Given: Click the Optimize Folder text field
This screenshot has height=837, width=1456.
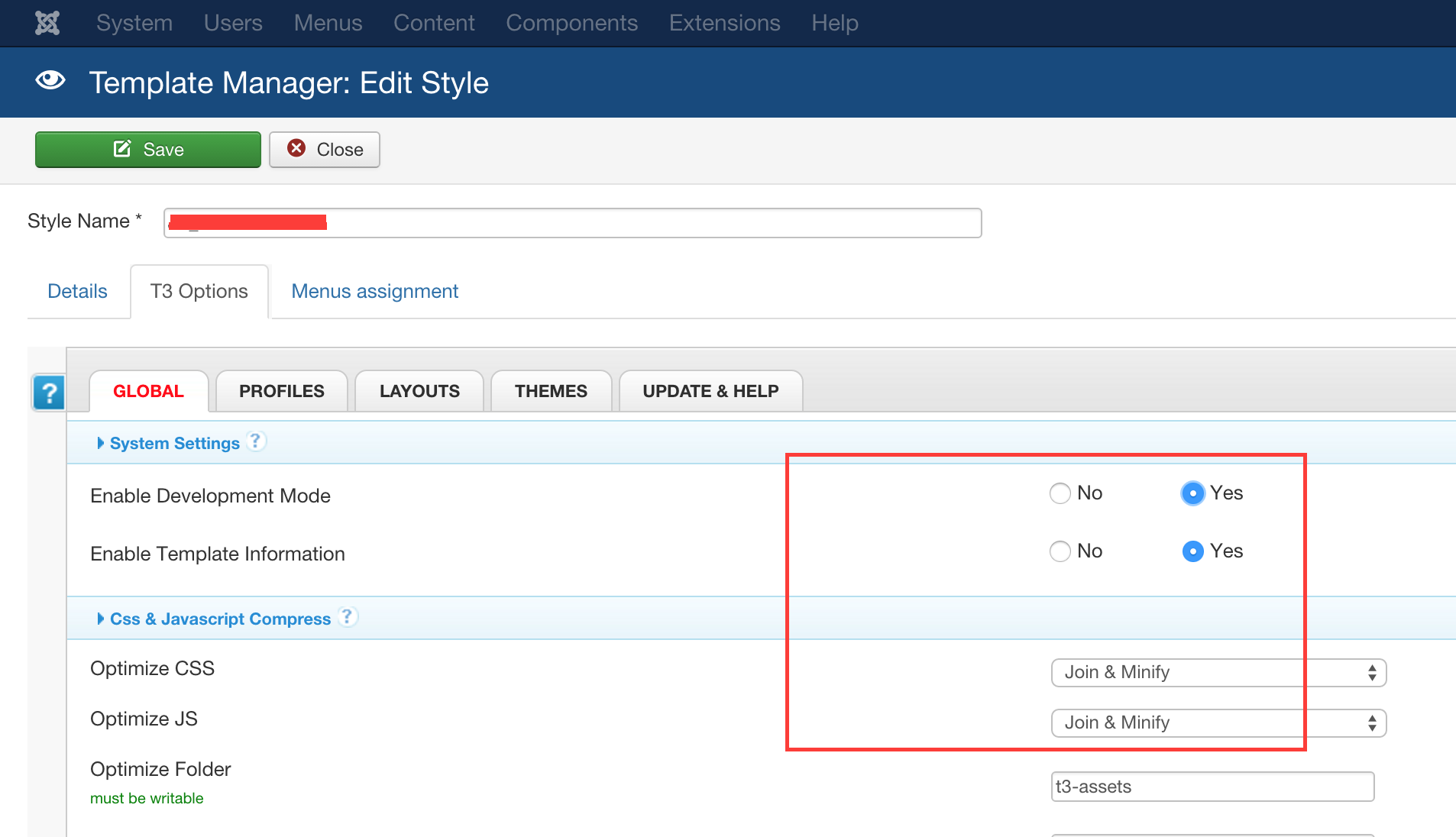Looking at the screenshot, I should pos(1212,787).
